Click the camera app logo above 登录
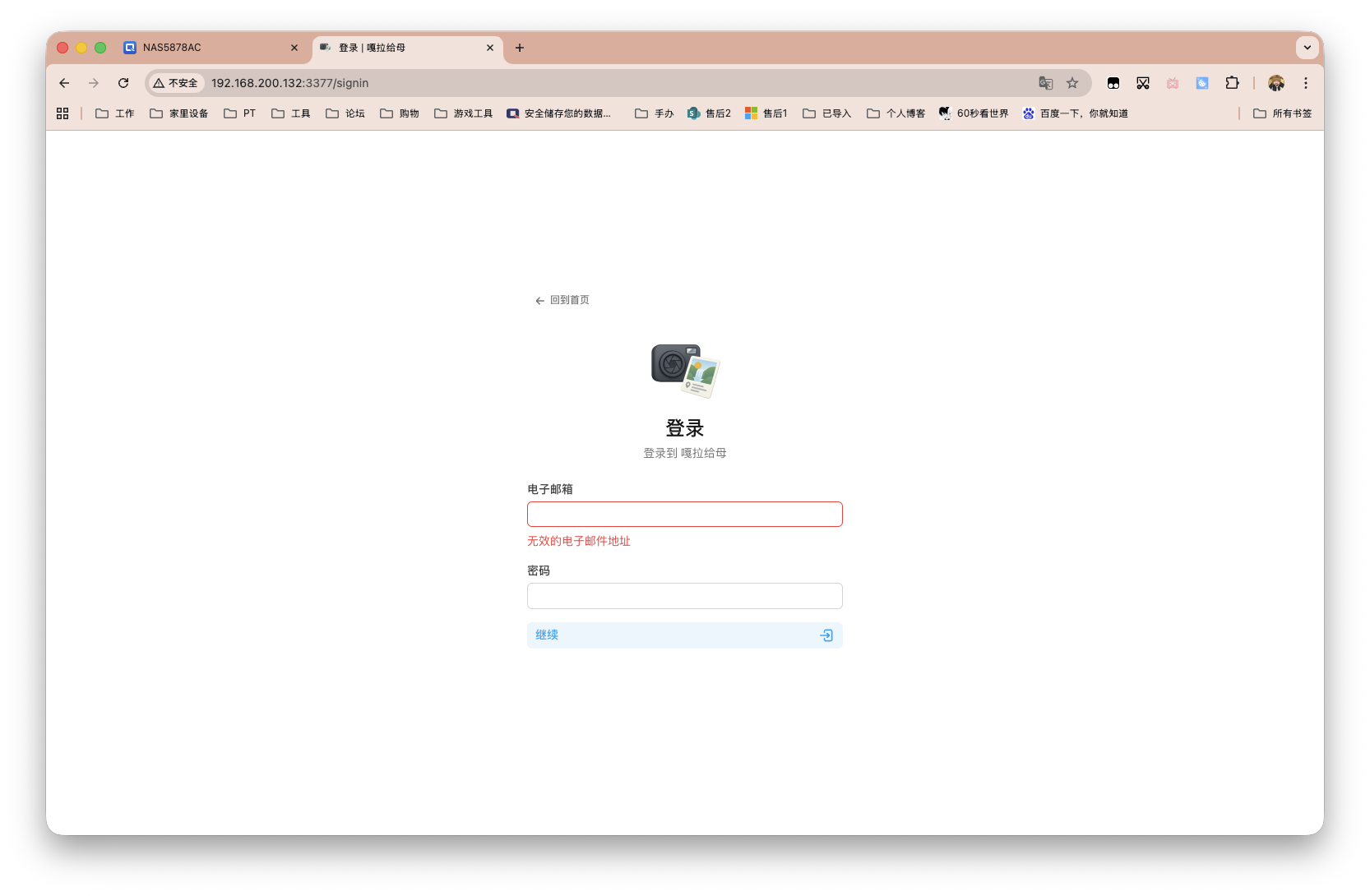The width and height of the screenshot is (1370, 896). 685,371
